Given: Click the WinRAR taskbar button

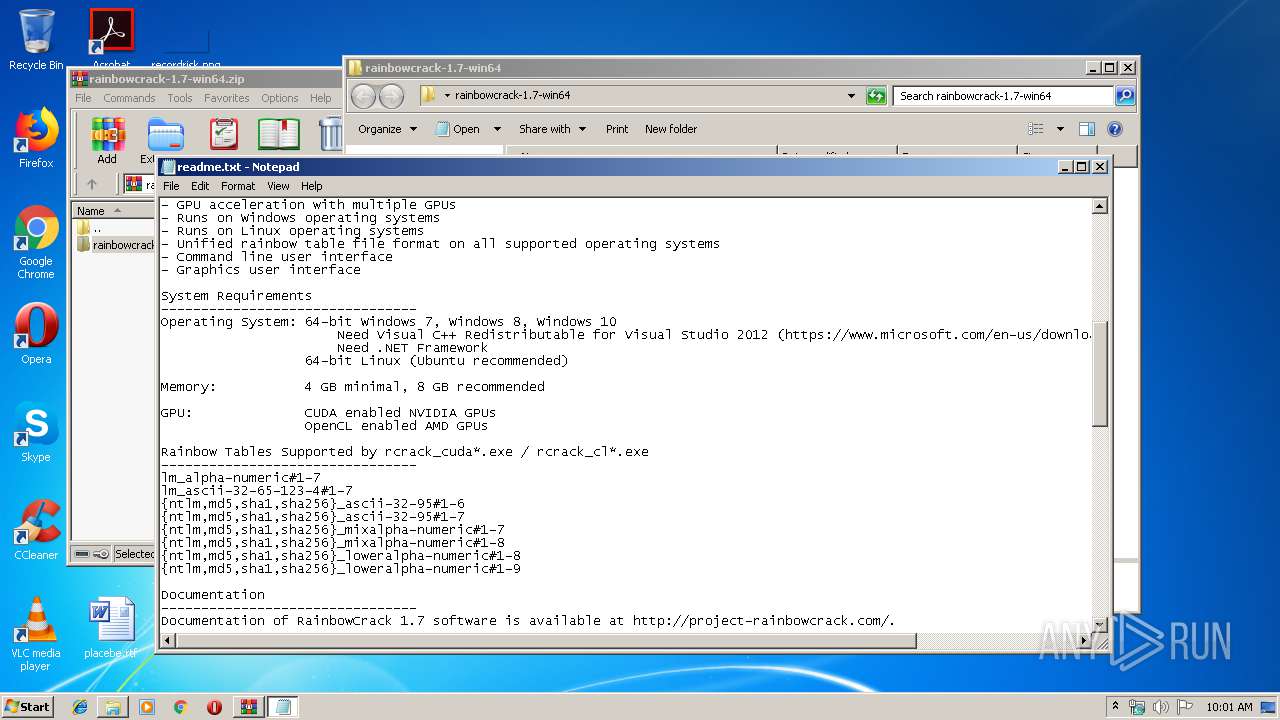Looking at the screenshot, I should point(248,707).
